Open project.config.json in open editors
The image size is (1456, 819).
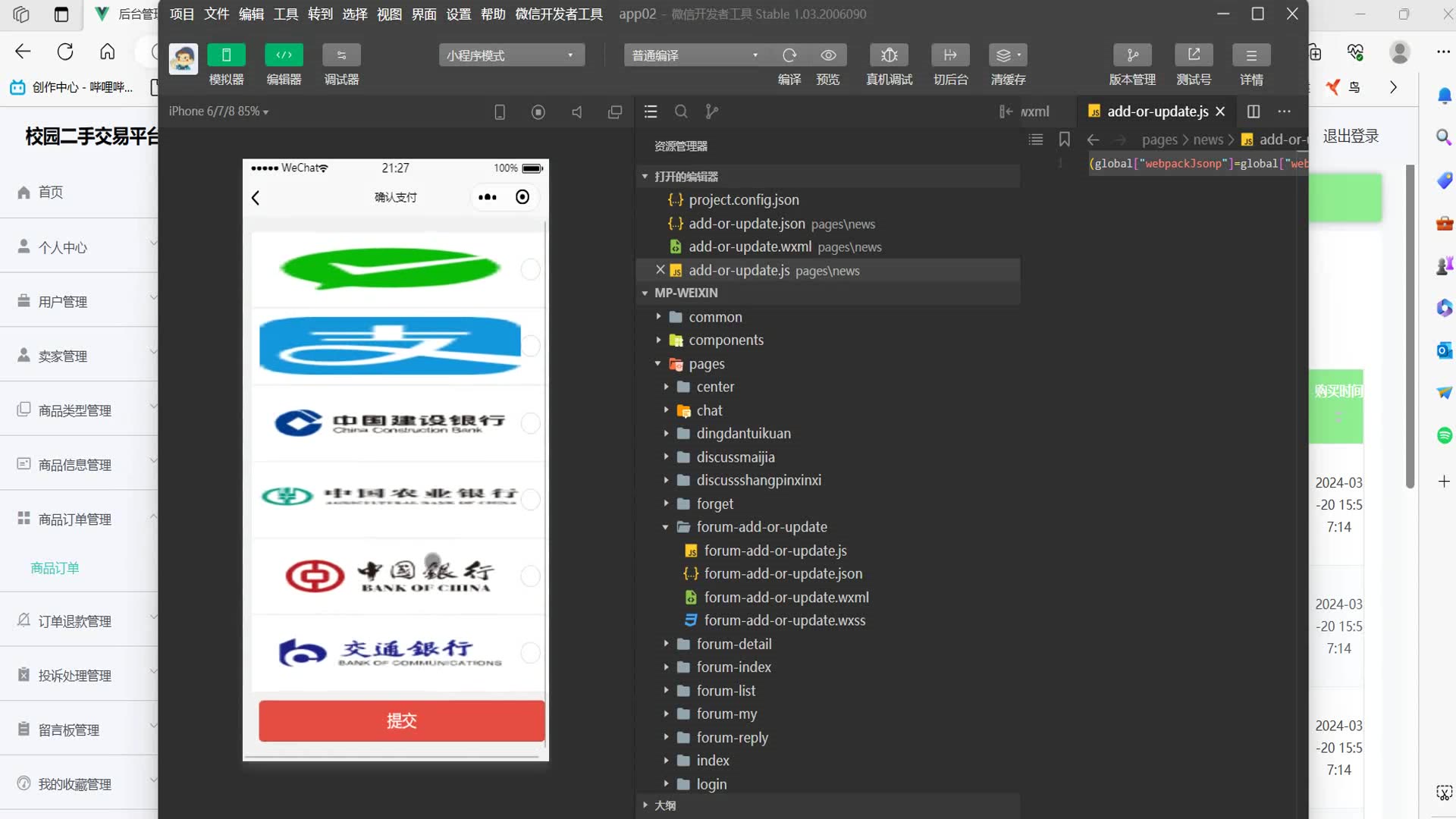[x=743, y=200]
